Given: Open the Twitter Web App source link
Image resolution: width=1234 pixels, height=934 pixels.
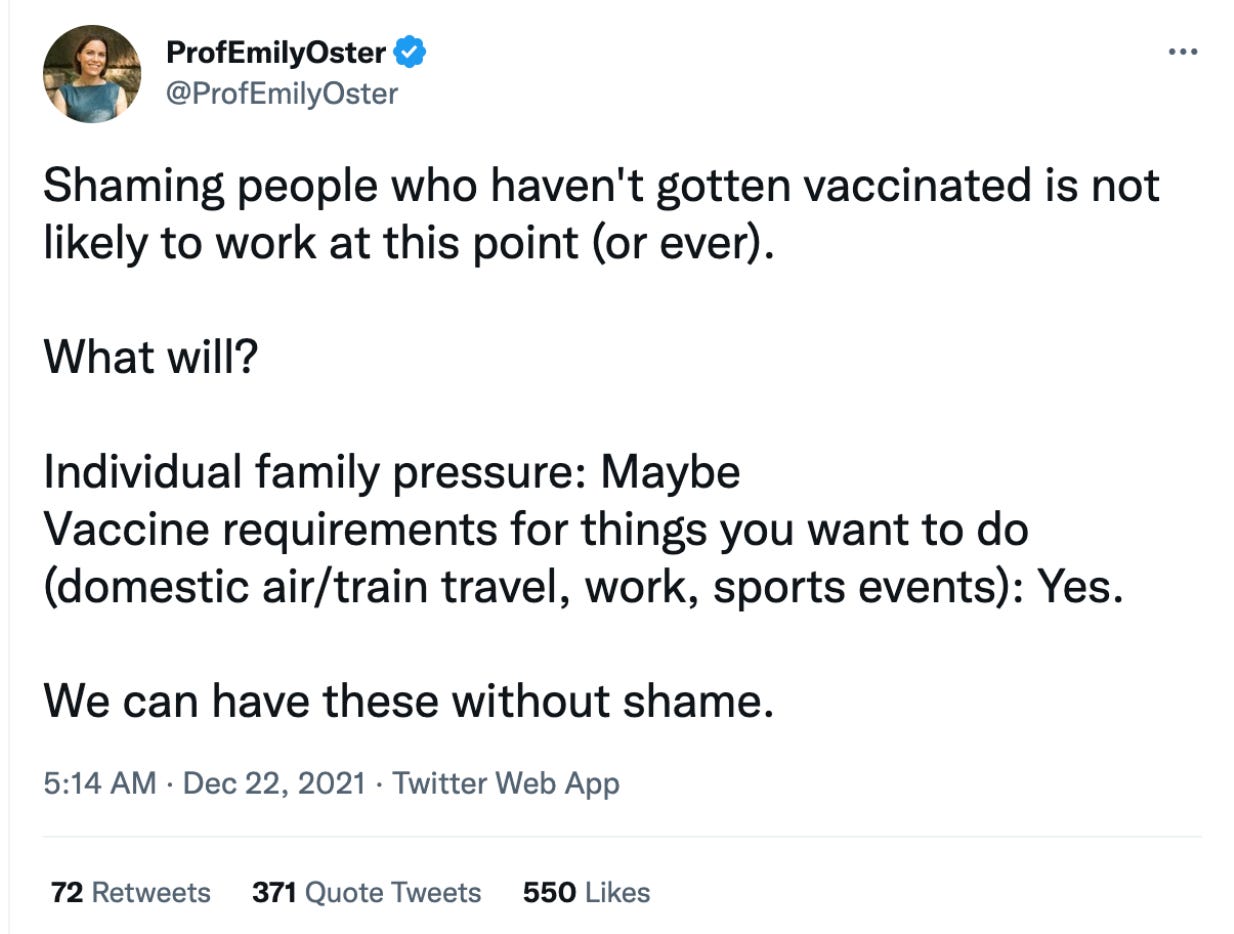Looking at the screenshot, I should (x=506, y=783).
